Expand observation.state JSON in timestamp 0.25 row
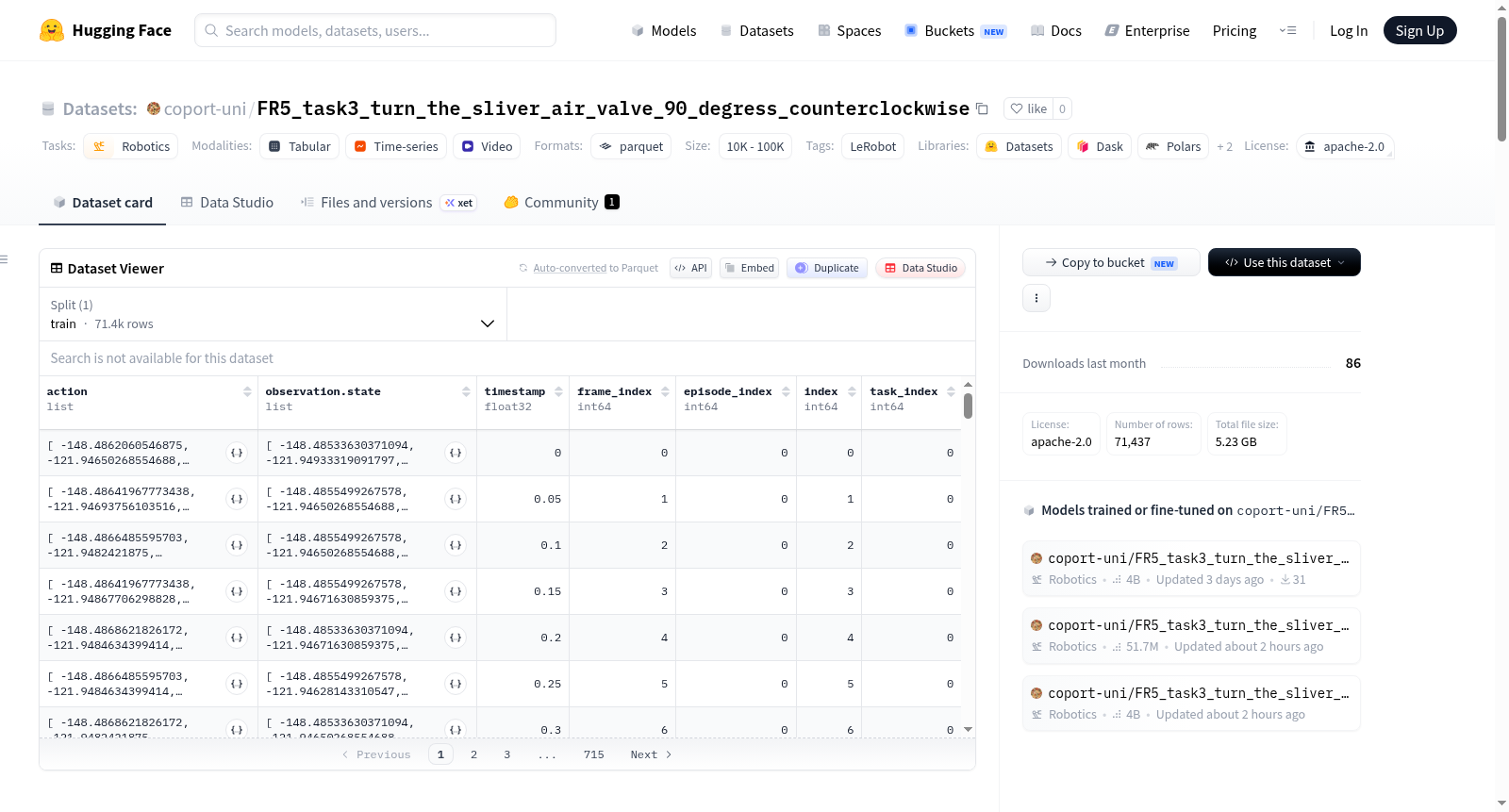Screen dimensions: 1509x812 click(456, 684)
